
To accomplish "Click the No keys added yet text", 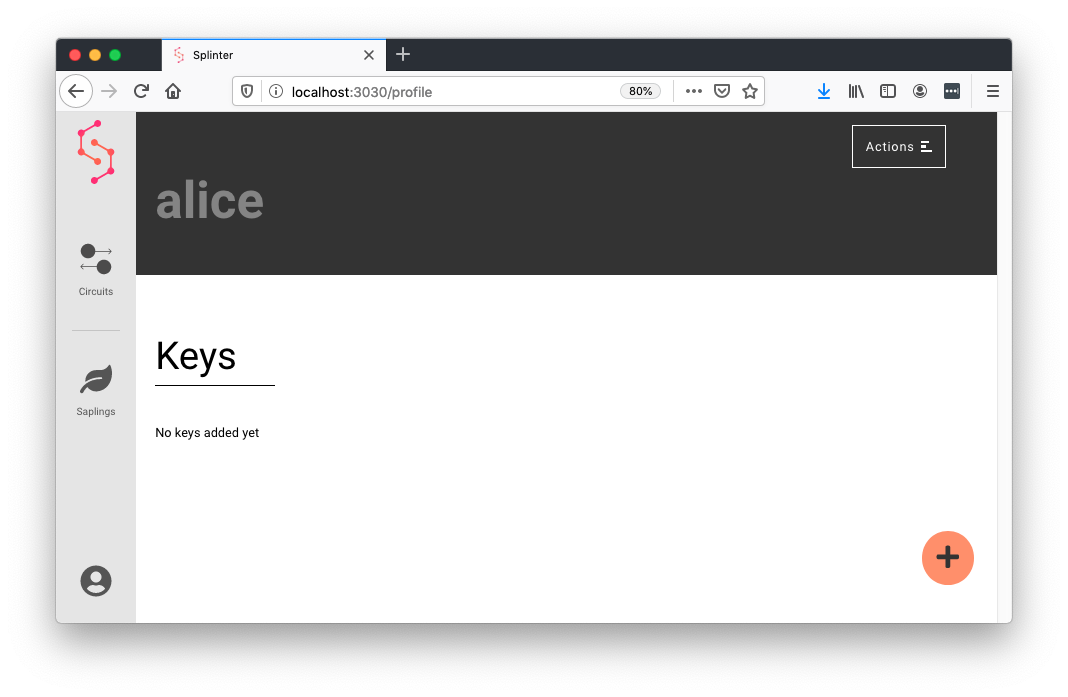I will (x=207, y=433).
